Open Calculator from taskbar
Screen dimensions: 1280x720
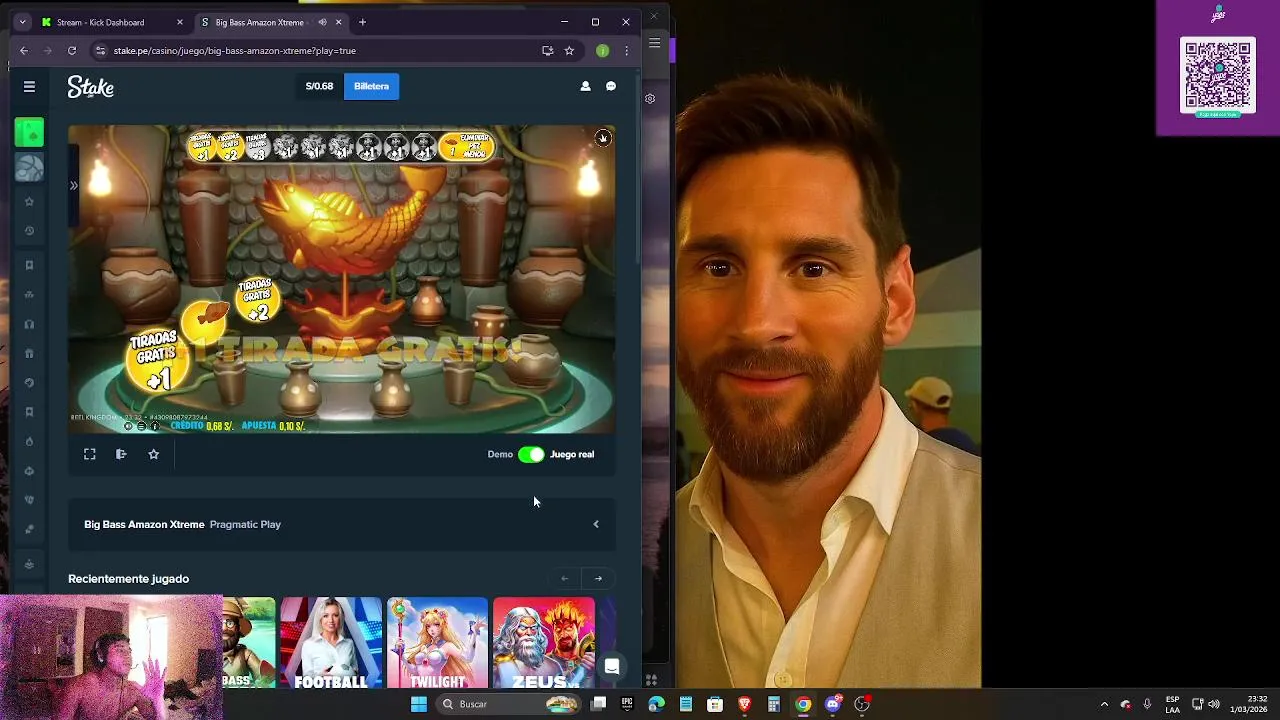(x=773, y=704)
